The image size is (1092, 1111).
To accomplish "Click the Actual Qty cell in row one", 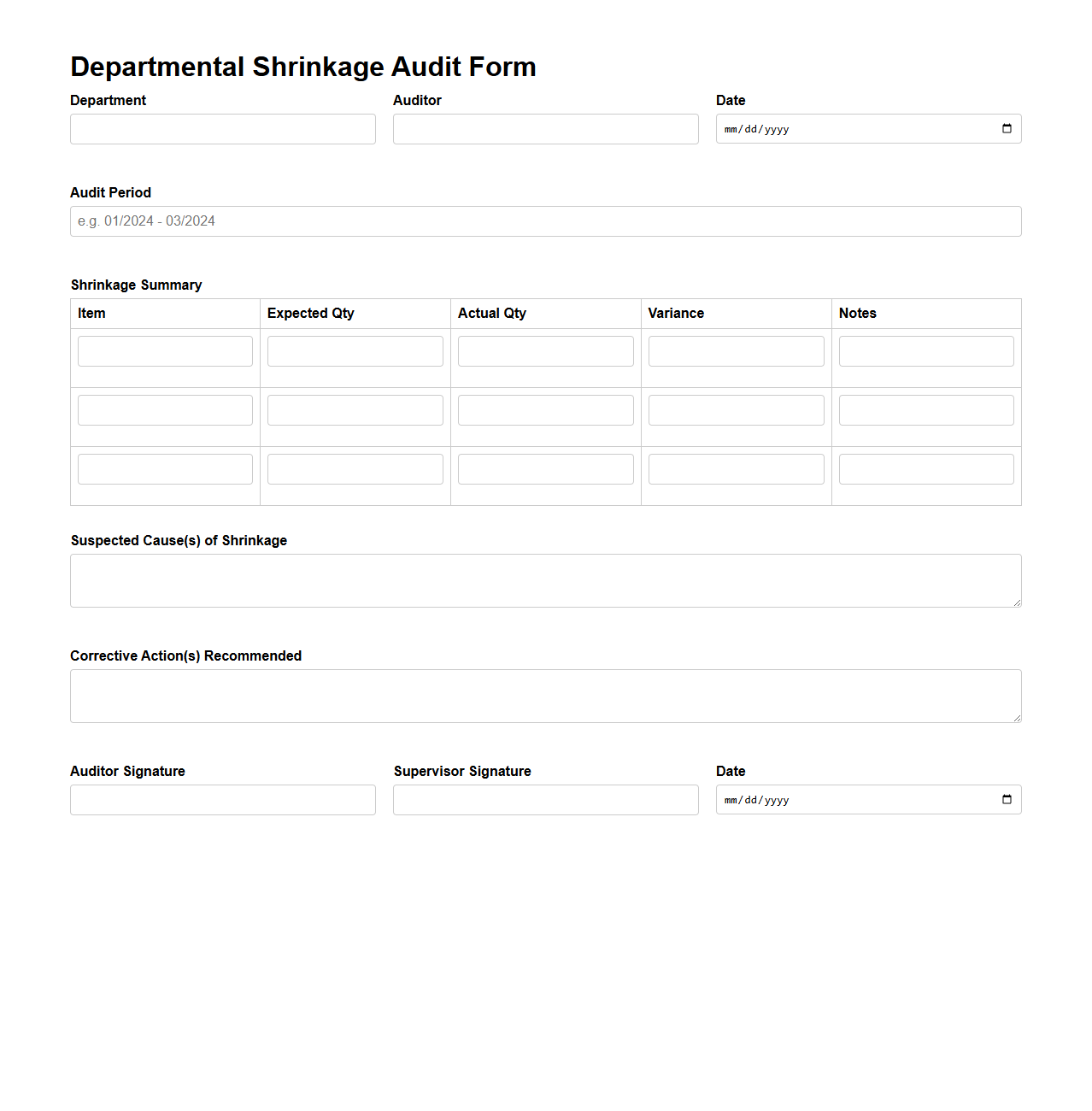I will point(545,350).
